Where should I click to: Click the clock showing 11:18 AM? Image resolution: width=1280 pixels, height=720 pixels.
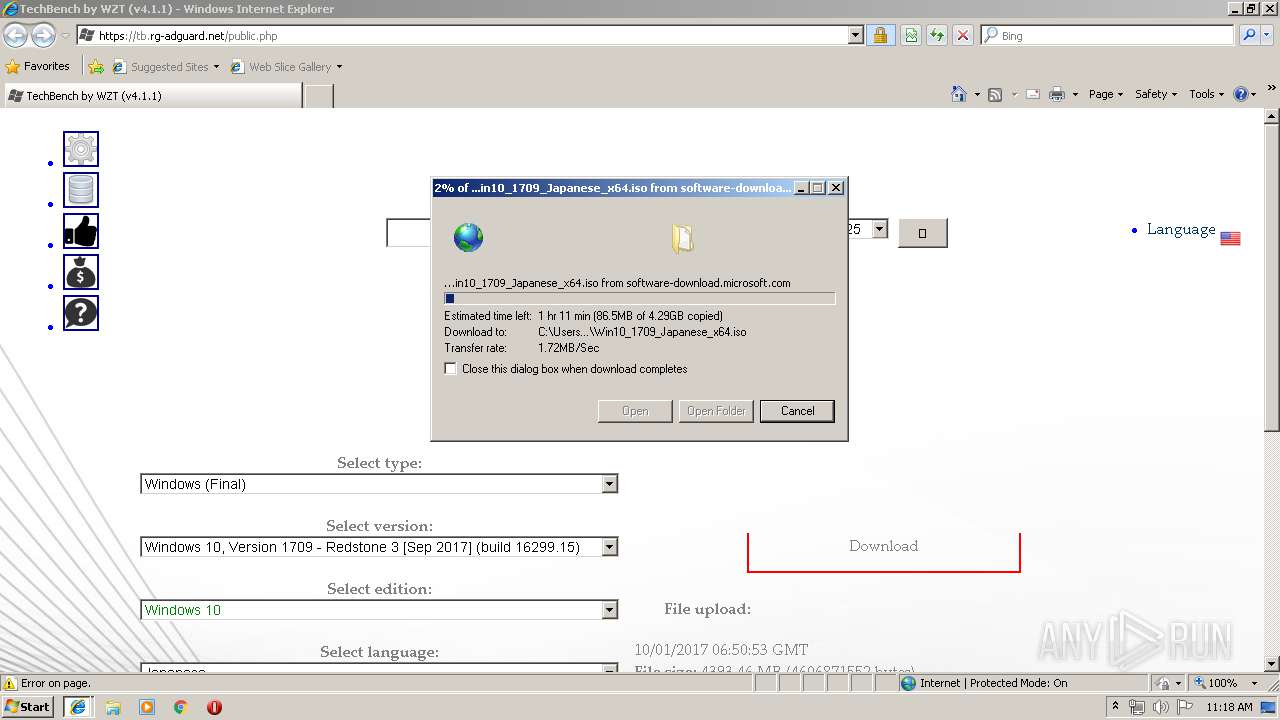click(x=1229, y=707)
